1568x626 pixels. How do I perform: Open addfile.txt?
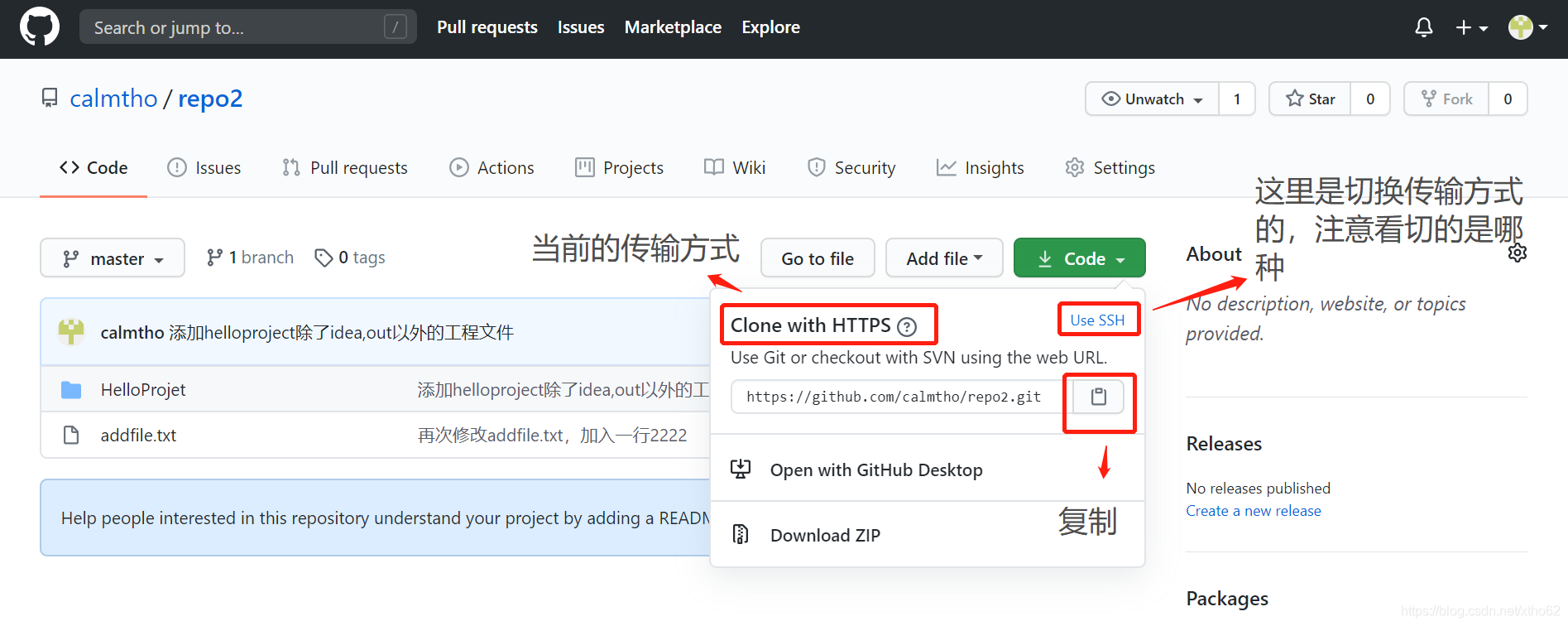[138, 436]
